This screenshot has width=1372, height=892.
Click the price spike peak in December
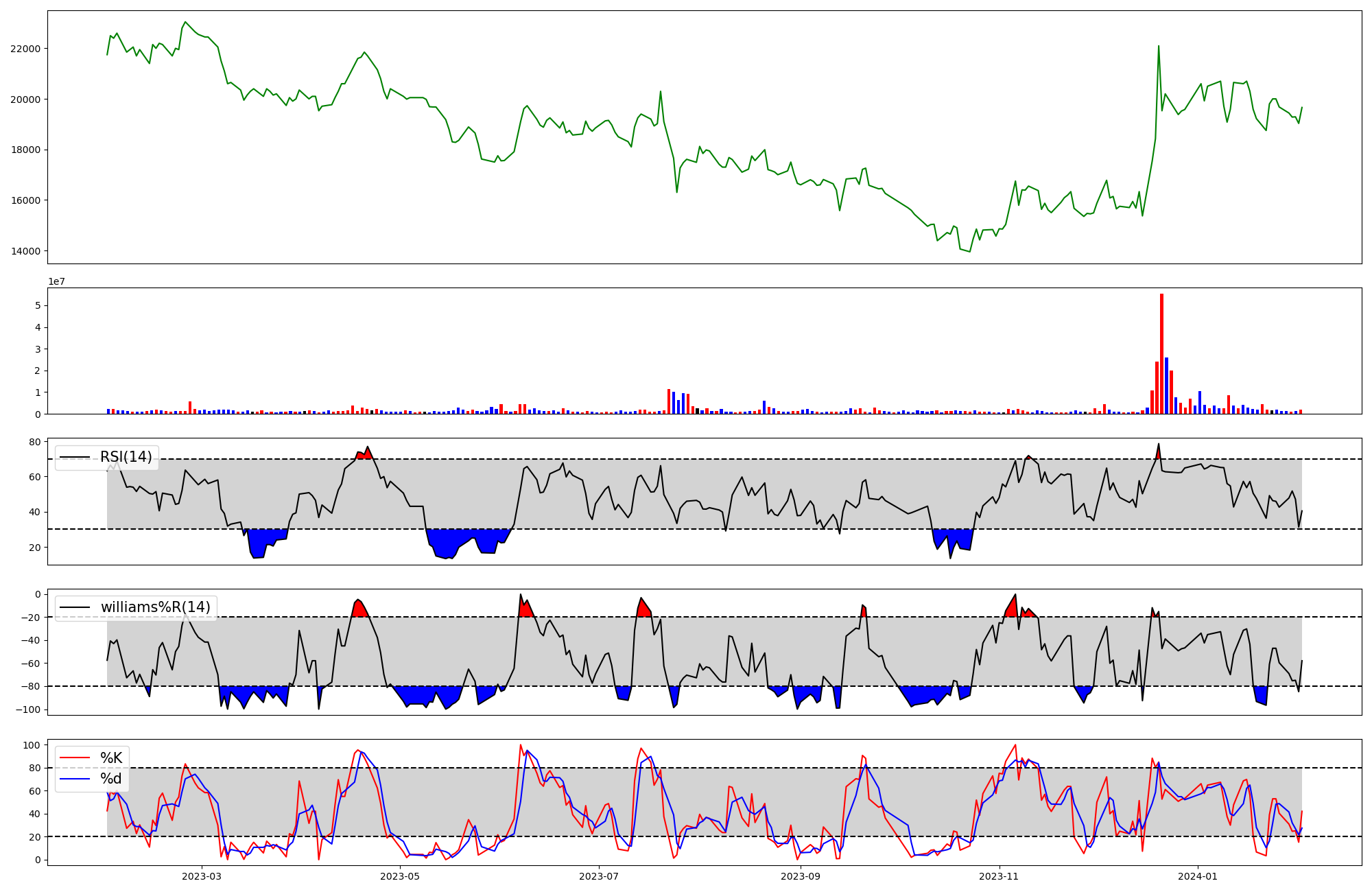[x=1159, y=47]
